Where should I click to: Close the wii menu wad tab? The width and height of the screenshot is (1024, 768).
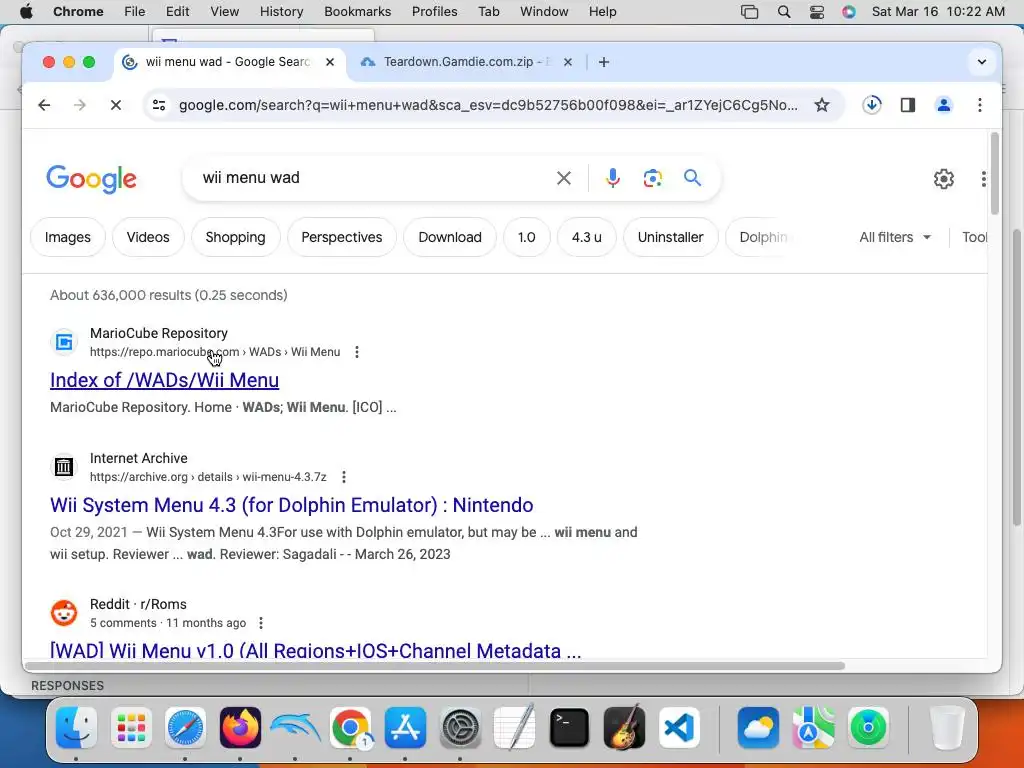point(330,62)
